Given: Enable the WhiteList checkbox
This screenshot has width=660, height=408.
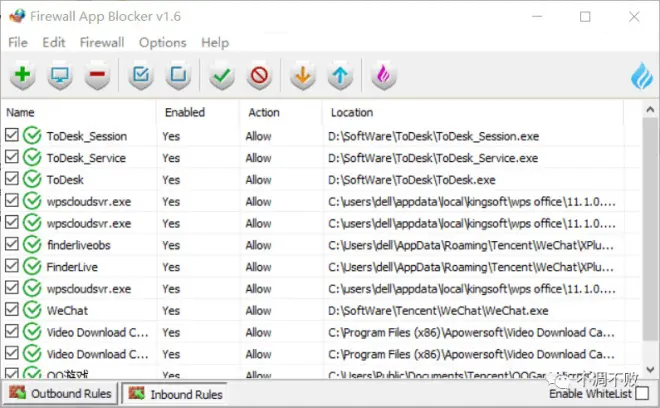Looking at the screenshot, I should click(642, 393).
